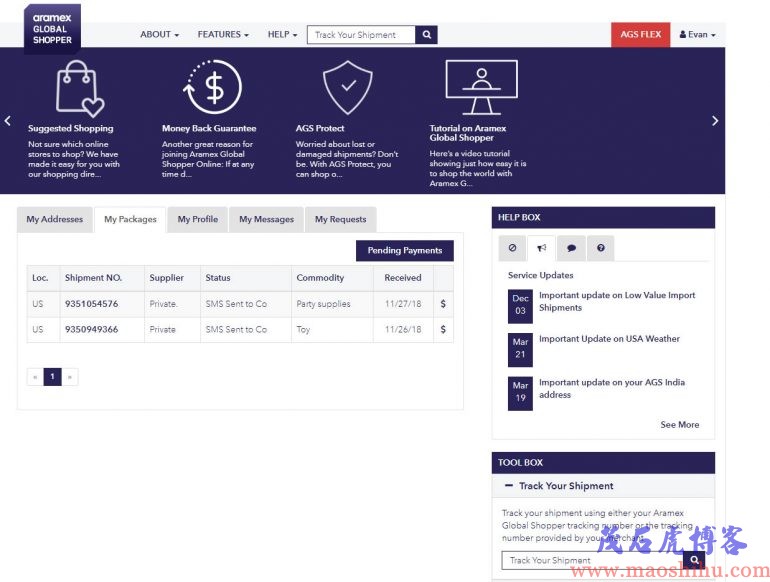Click the AGS Protect heading
The height and width of the screenshot is (582, 770).
[320, 128]
